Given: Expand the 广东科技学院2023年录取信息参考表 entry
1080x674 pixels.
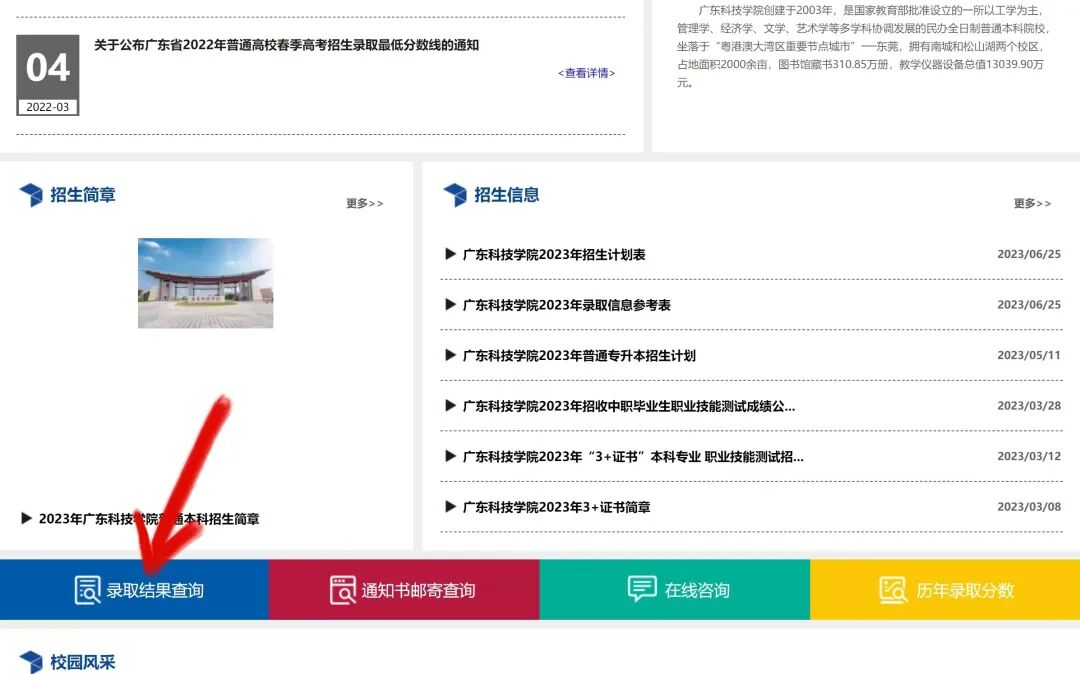Looking at the screenshot, I should click(x=450, y=304).
